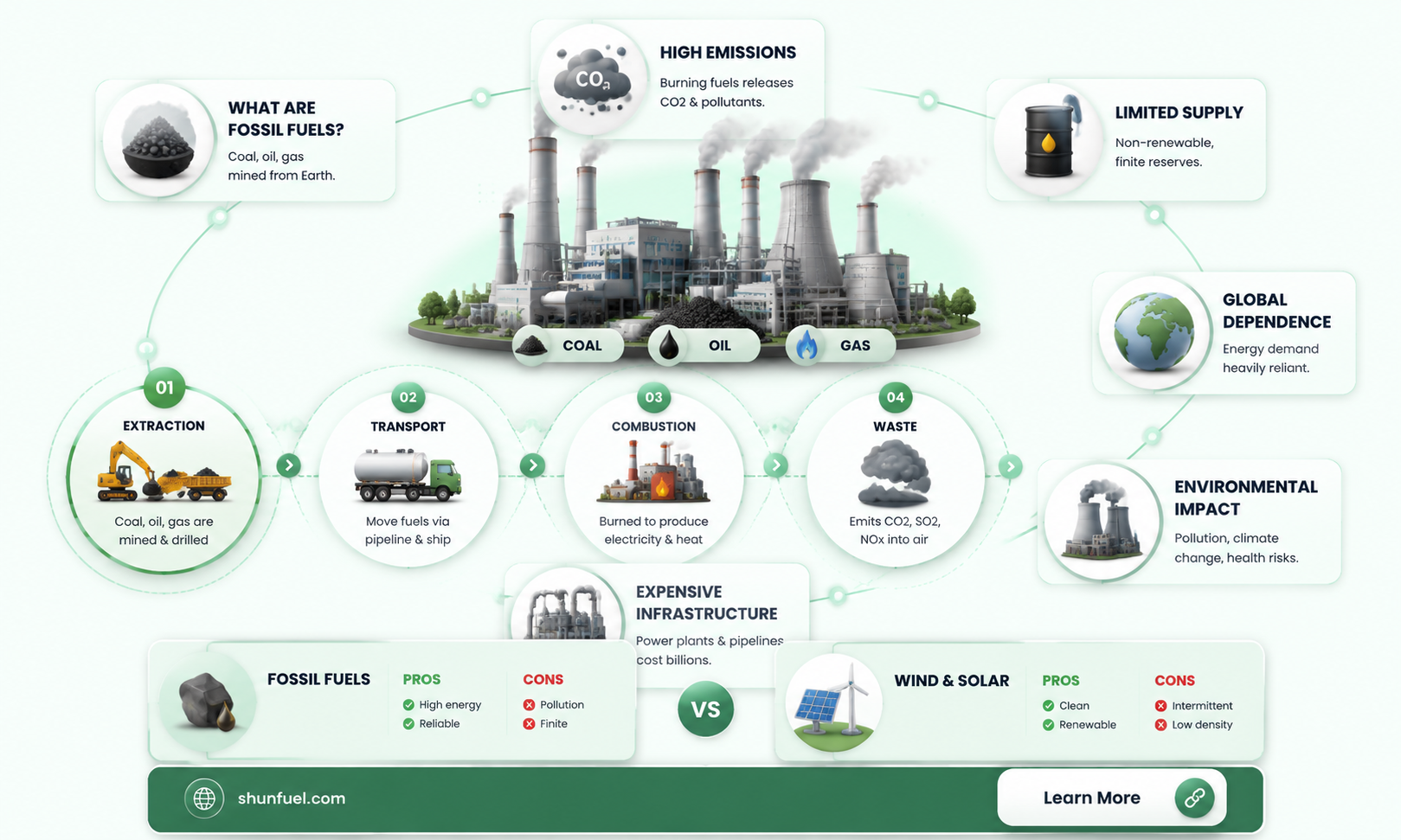Click 'Burning fuels releases CO2 & pollutants.' text

pyautogui.click(x=726, y=93)
